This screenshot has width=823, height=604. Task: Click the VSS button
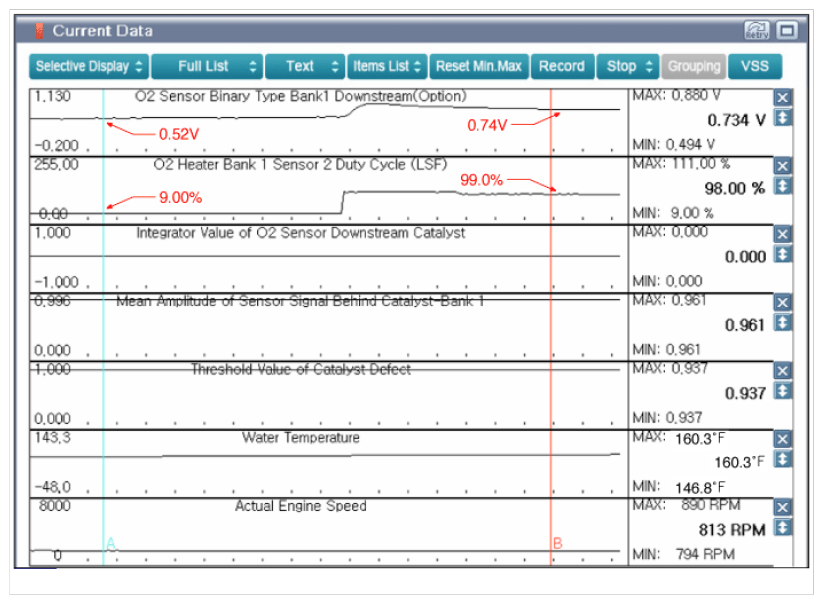755,66
